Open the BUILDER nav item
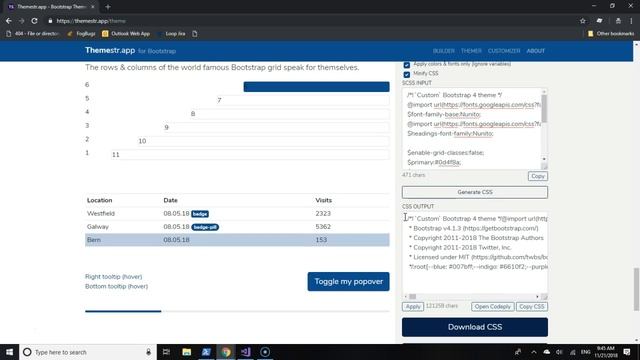This screenshot has width=640, height=360. (x=444, y=51)
